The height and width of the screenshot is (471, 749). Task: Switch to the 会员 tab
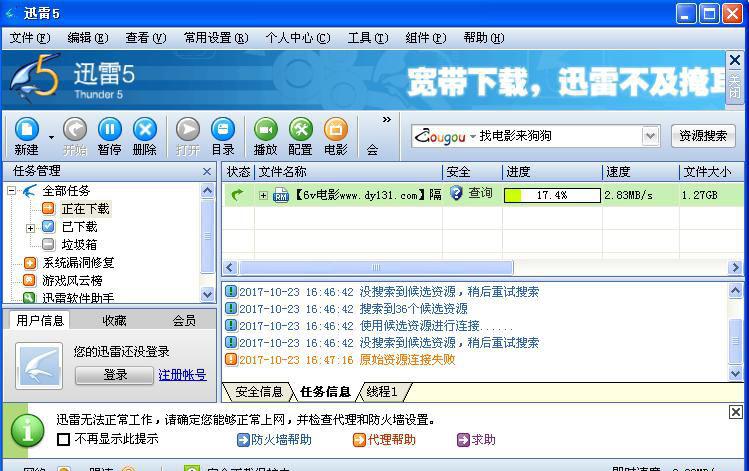coord(184,321)
